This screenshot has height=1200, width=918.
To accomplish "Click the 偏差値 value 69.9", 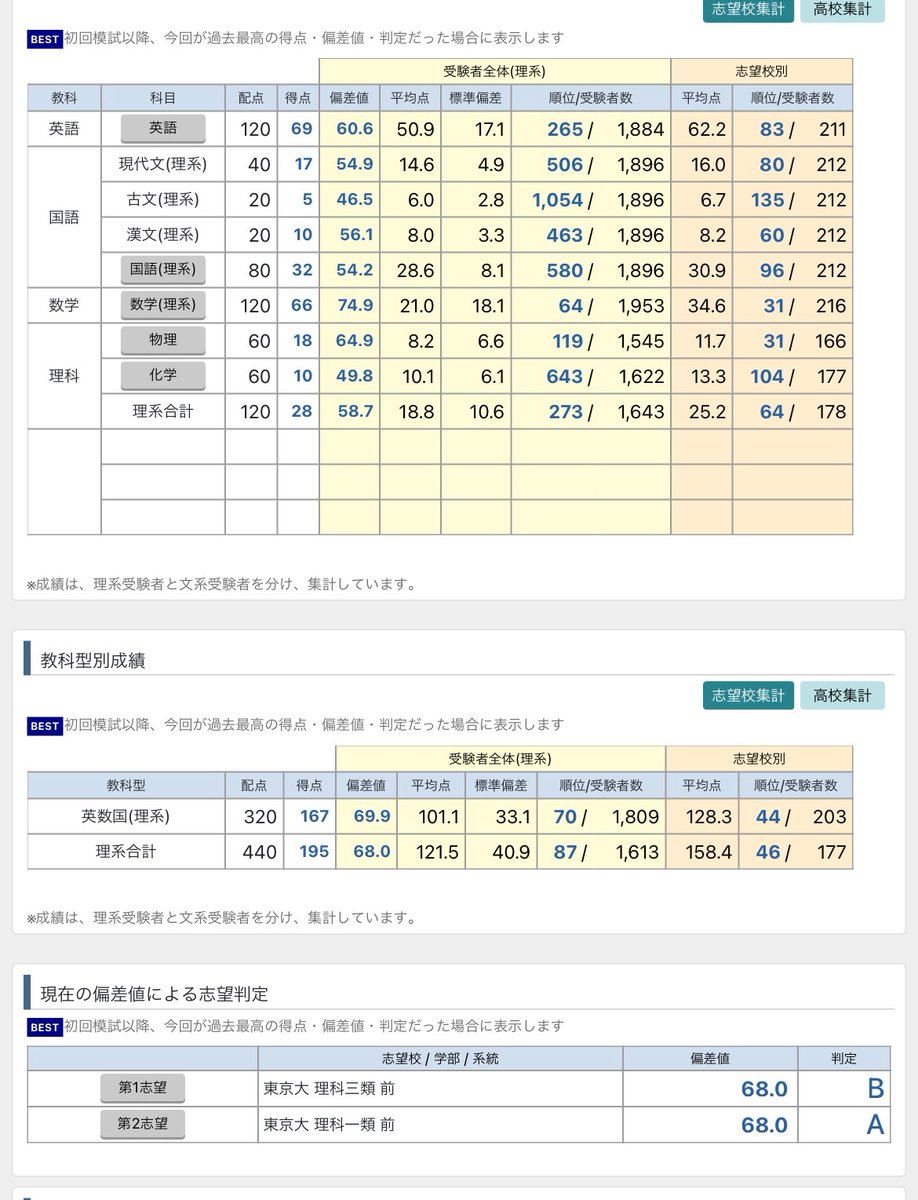I will 372,817.
